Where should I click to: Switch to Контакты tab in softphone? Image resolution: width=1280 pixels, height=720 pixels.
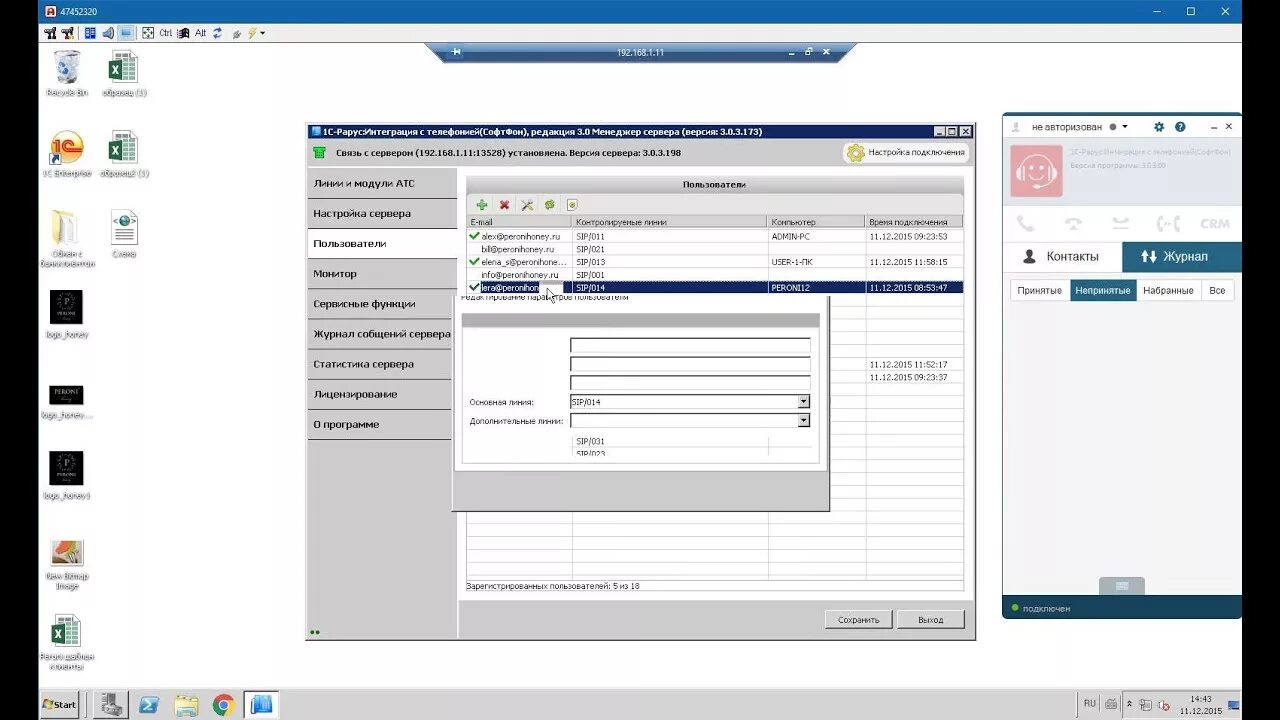pos(1062,257)
